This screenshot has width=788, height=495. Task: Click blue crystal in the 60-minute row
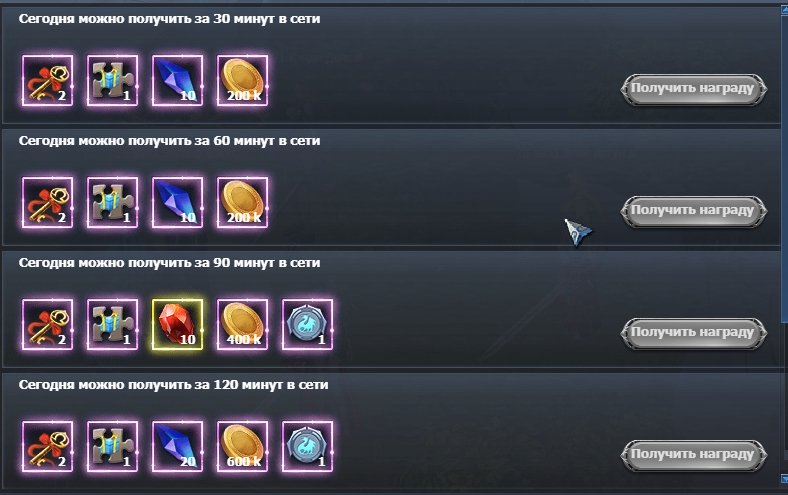(x=177, y=203)
